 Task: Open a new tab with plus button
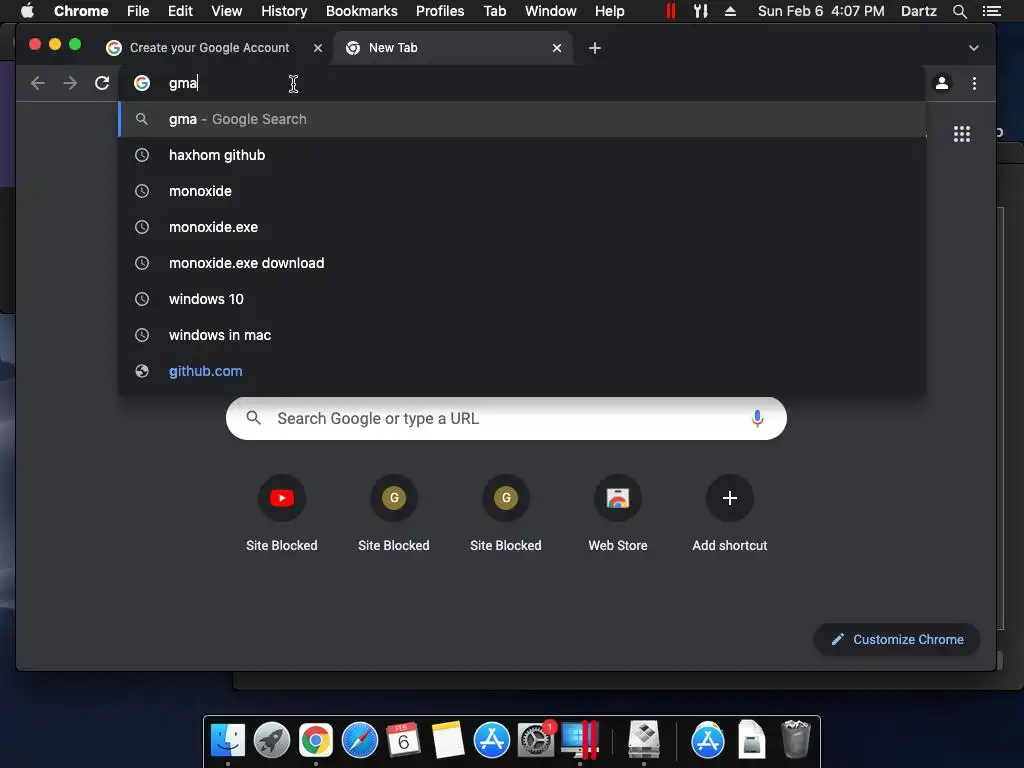[x=594, y=48]
